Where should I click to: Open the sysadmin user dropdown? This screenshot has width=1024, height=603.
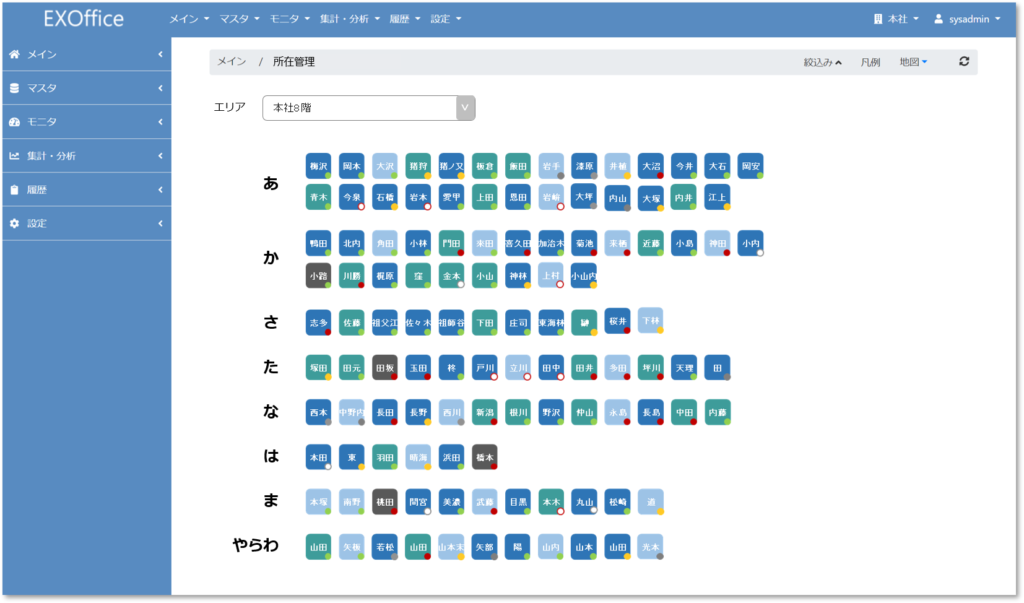[x=967, y=19]
